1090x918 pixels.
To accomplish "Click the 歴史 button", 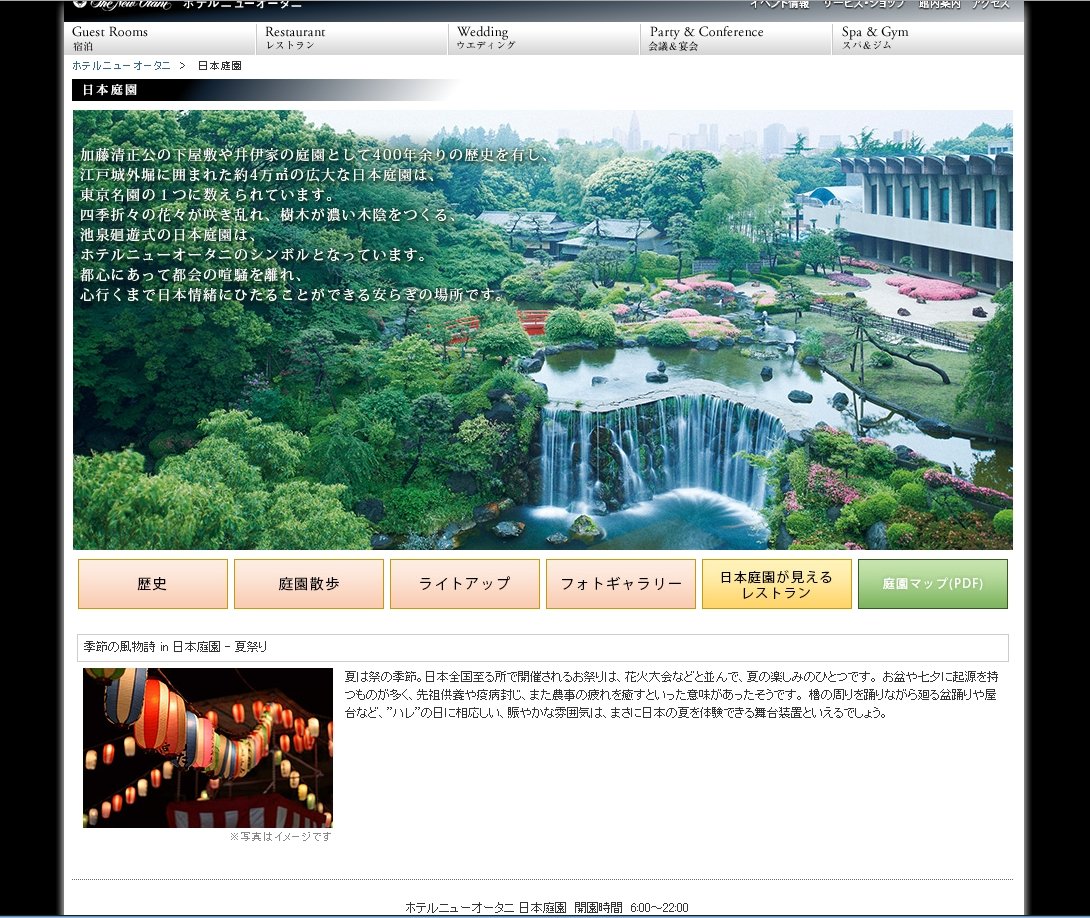I will (x=153, y=584).
